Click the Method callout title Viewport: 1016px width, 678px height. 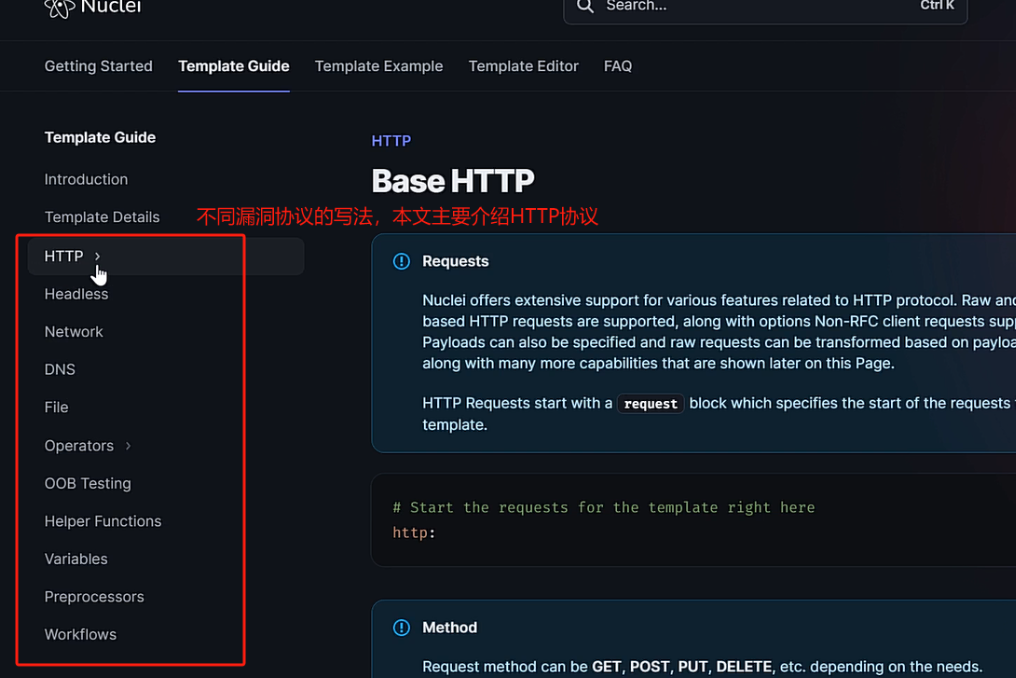click(x=450, y=627)
